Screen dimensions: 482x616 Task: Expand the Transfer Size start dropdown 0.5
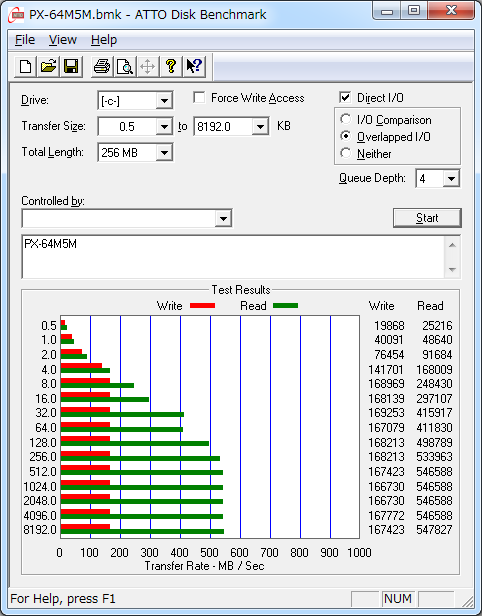coord(164,126)
